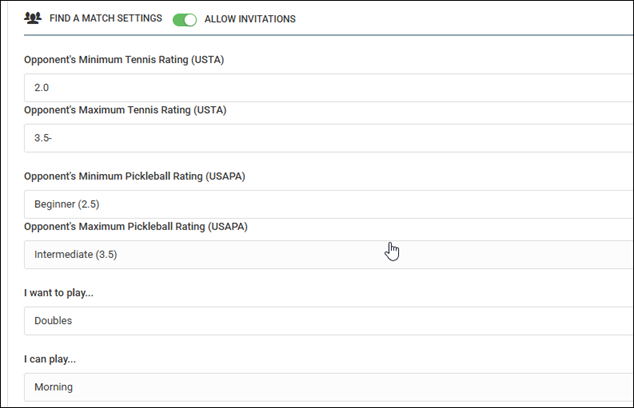Click the Opponent's Maximum Pickleball Rating (USAPA) label
Image resolution: width=634 pixels, height=408 pixels.
tap(135, 226)
